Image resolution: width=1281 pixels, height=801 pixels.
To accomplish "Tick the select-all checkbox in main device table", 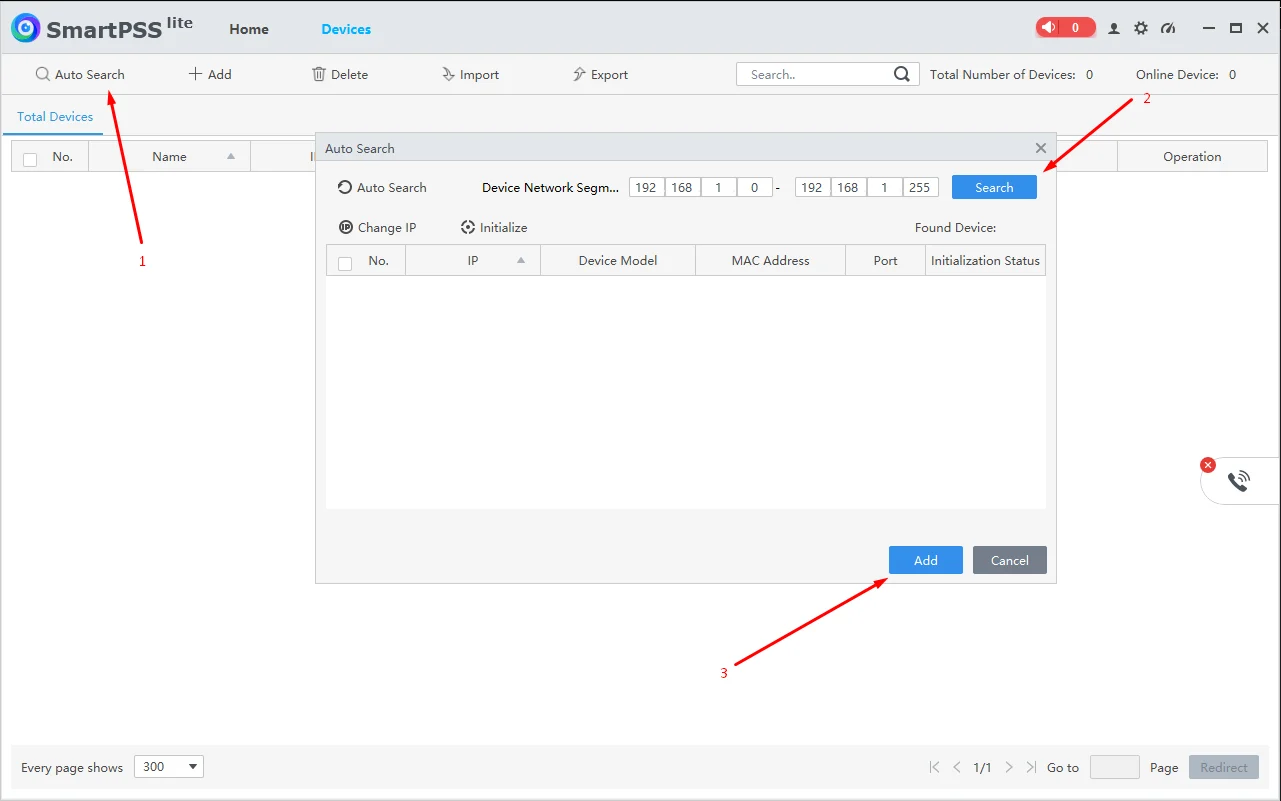I will [30, 159].
